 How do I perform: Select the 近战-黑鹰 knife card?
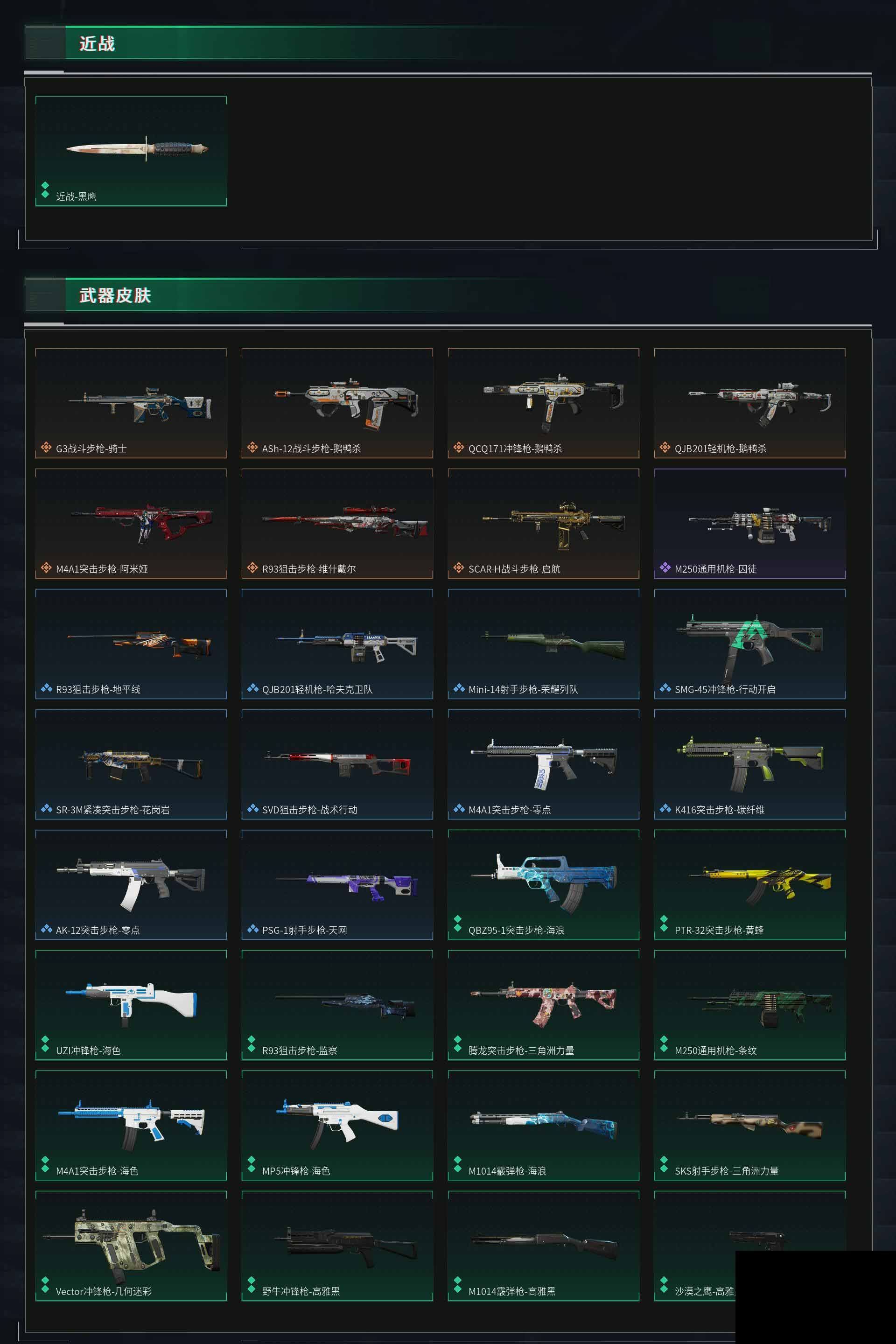coord(131,151)
